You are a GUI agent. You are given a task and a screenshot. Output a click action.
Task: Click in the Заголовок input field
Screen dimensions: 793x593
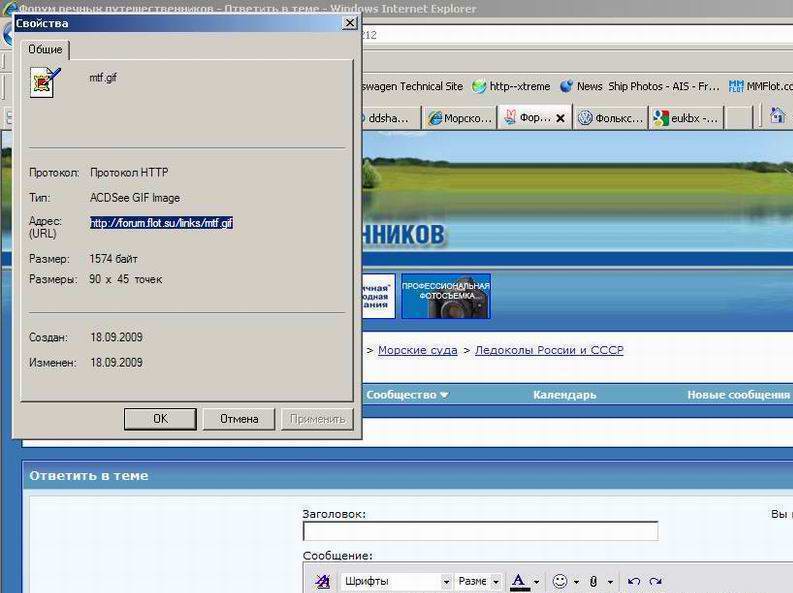click(x=480, y=532)
